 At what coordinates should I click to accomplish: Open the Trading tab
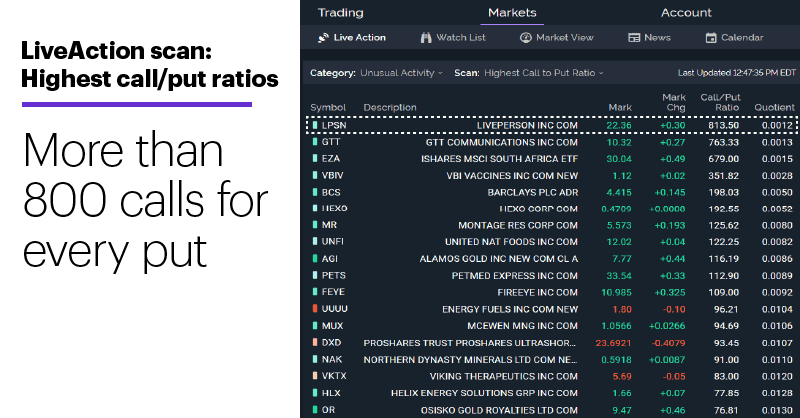pyautogui.click(x=340, y=13)
